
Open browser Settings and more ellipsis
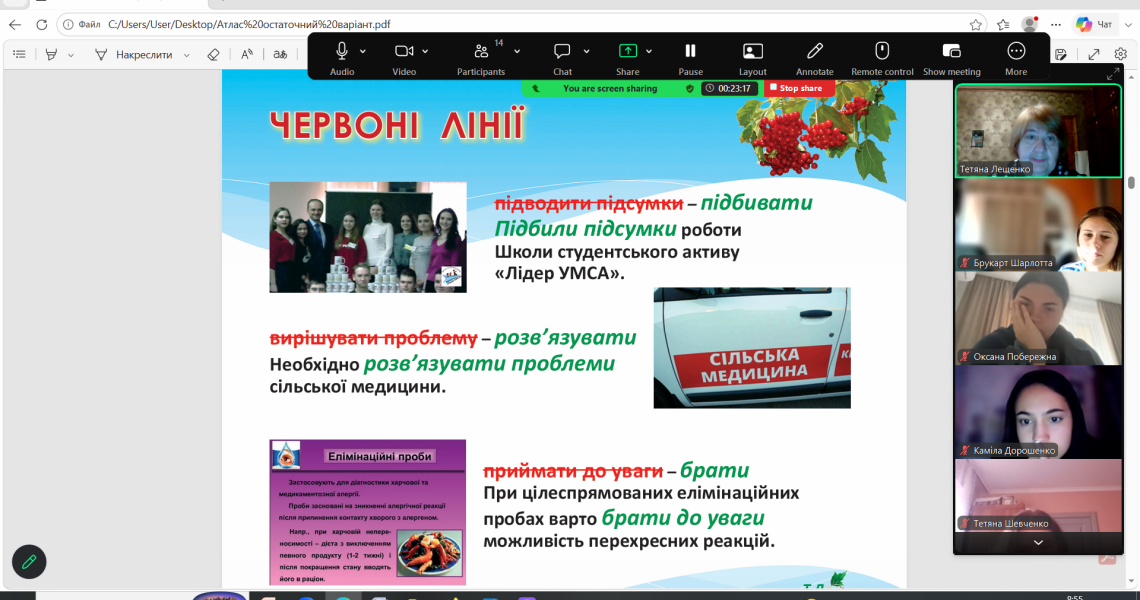point(1056,25)
